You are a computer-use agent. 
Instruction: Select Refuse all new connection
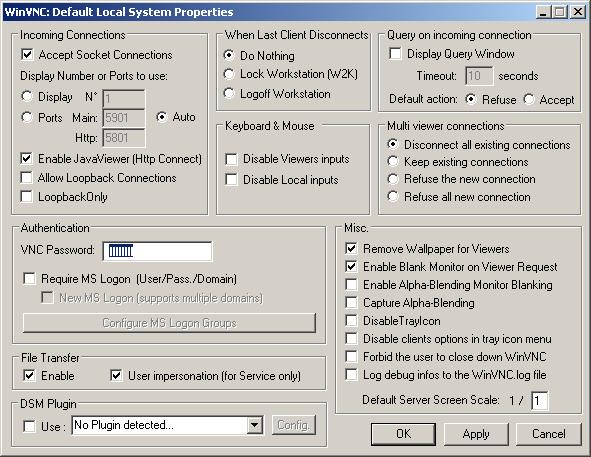click(393, 196)
